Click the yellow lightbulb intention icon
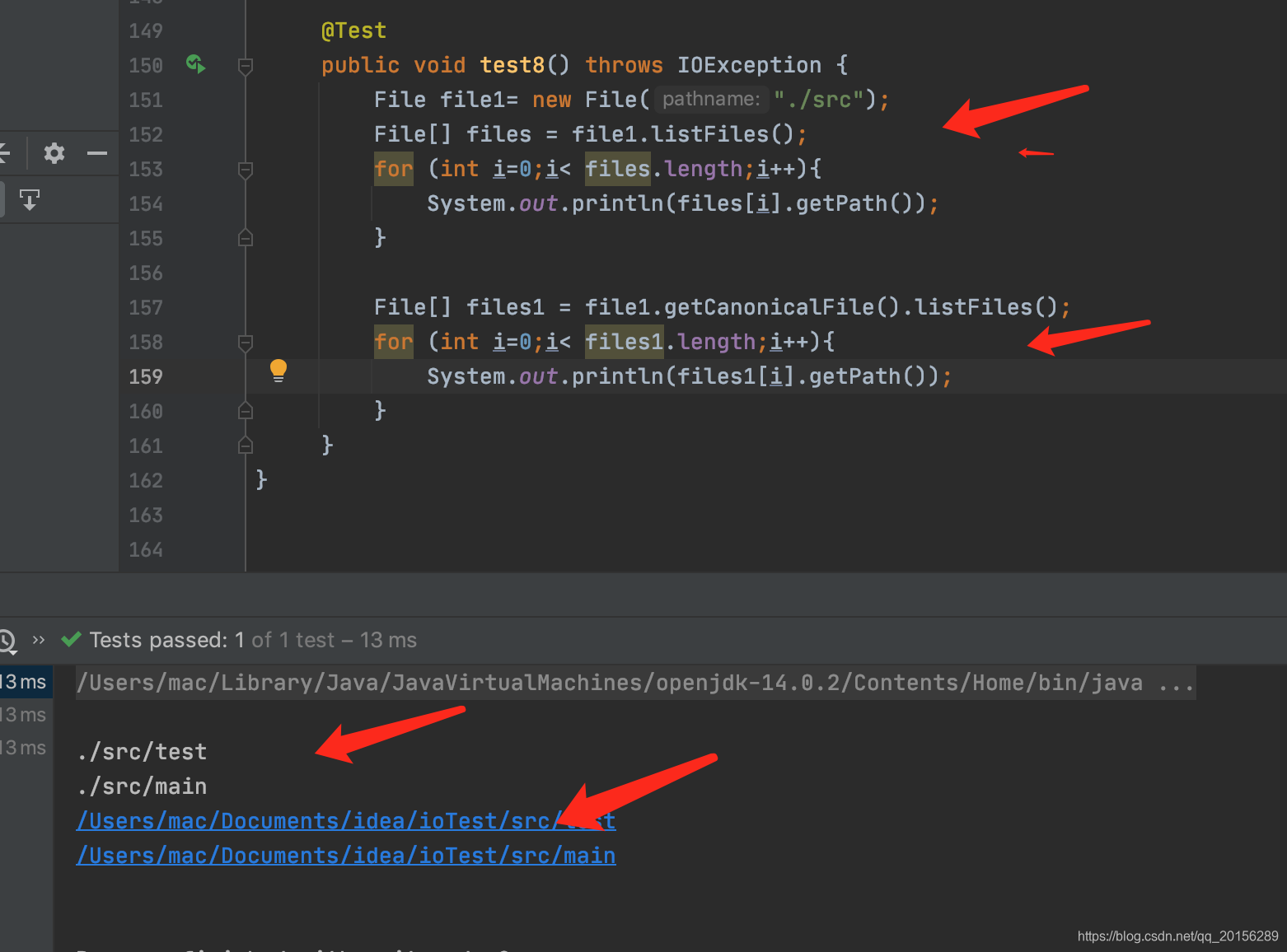Viewport: 1287px width, 952px height. pyautogui.click(x=278, y=371)
